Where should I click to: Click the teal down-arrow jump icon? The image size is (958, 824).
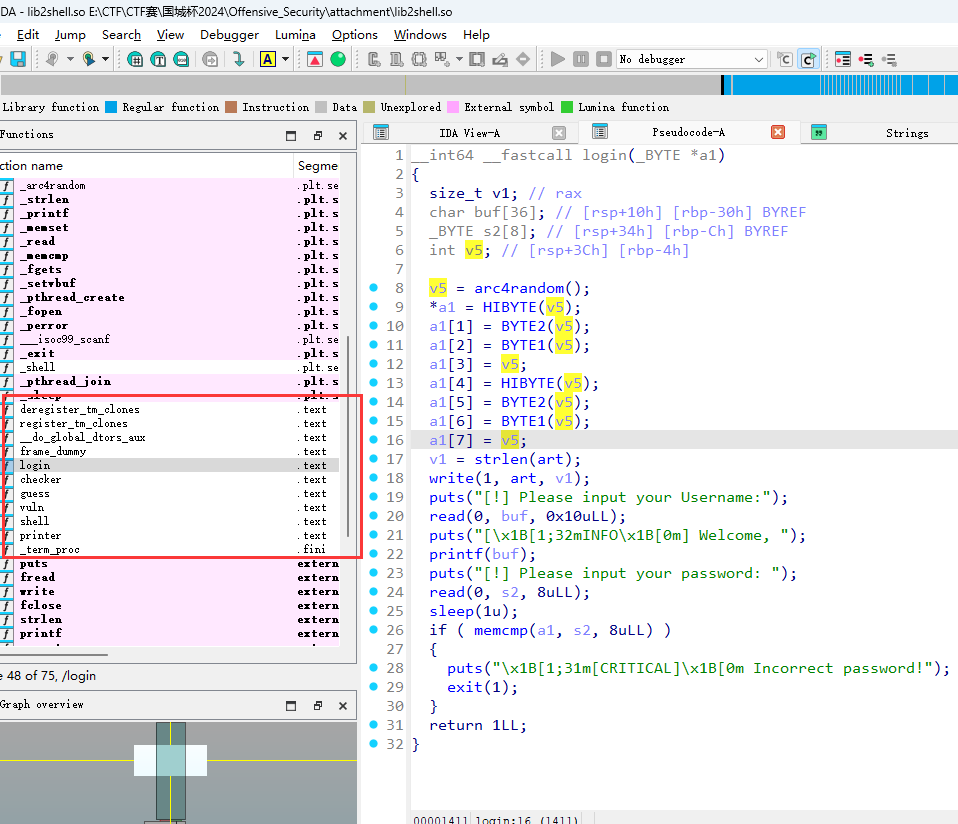tap(238, 60)
